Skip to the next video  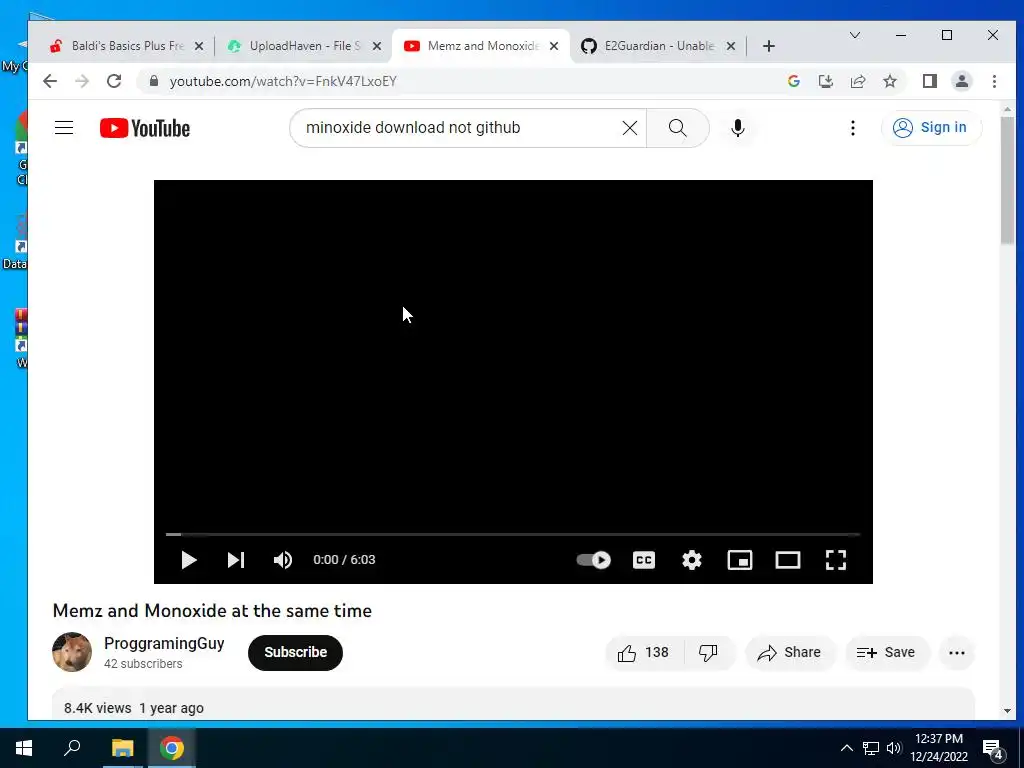click(236, 560)
